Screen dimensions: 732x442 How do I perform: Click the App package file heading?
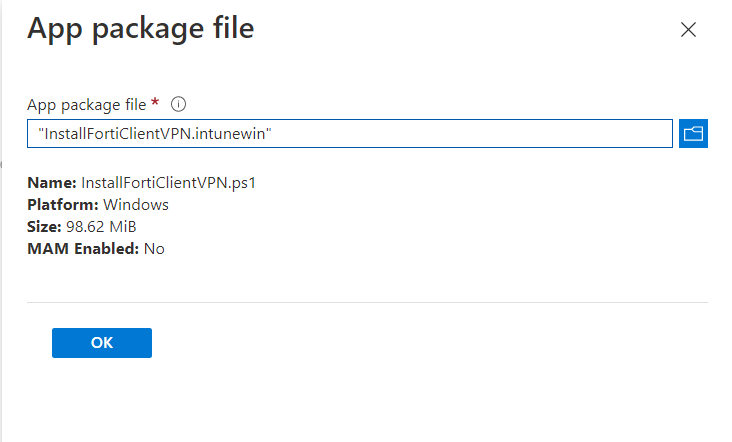tap(141, 29)
